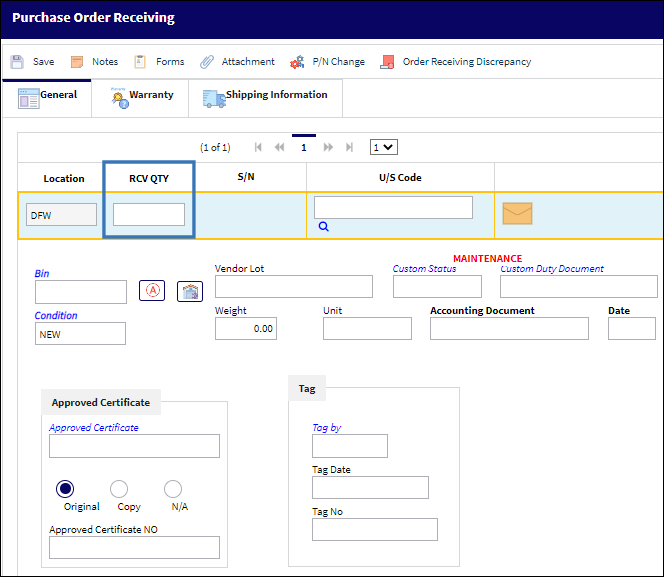Select the Original radio button
Image resolution: width=664 pixels, height=577 pixels.
[x=65, y=489]
